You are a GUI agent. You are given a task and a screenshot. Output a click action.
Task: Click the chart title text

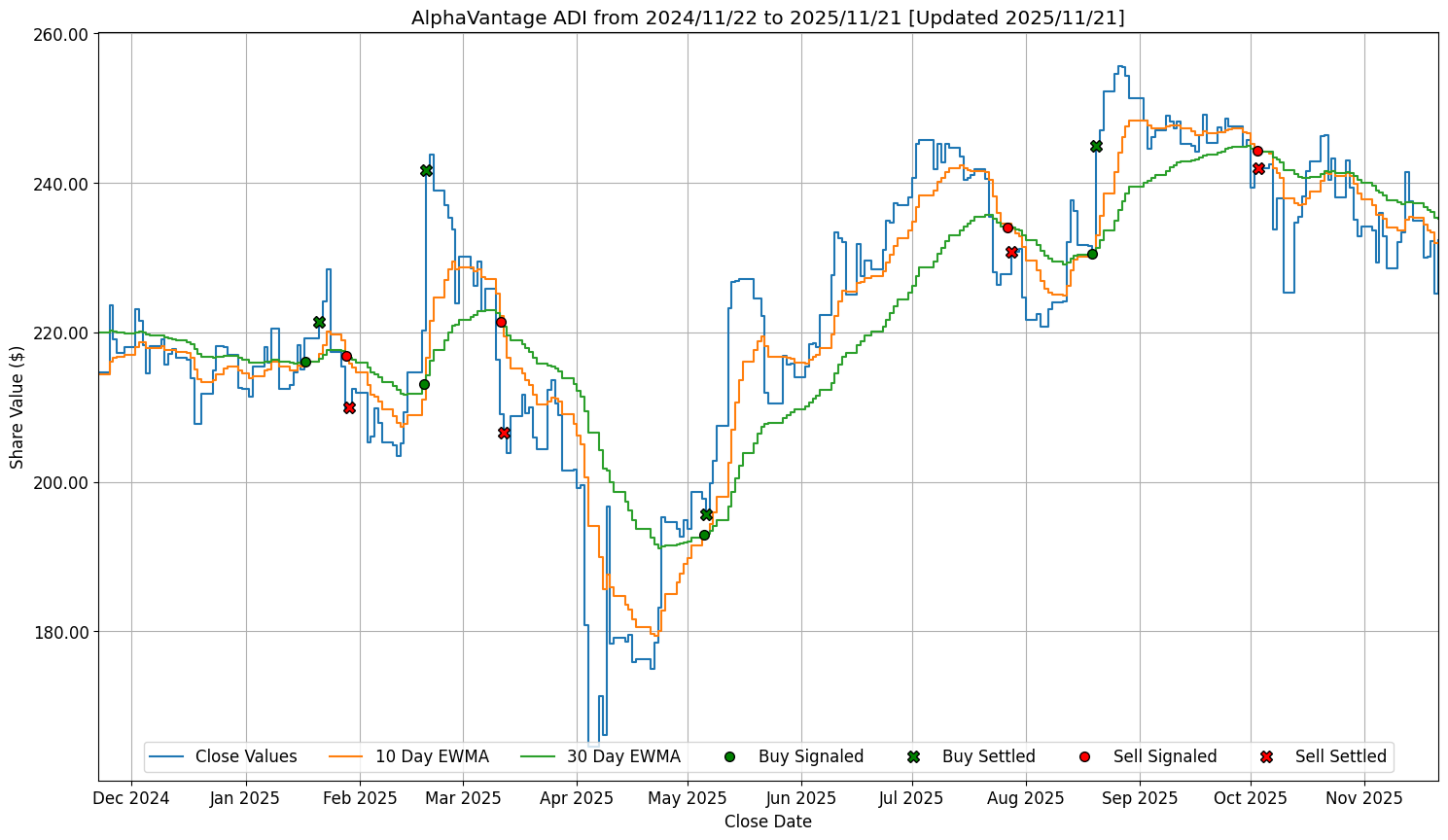click(767, 17)
